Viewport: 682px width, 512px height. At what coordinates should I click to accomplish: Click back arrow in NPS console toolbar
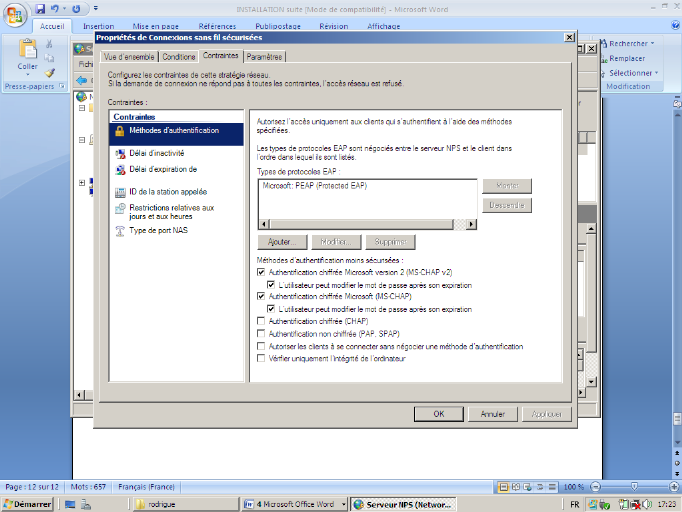point(81,80)
